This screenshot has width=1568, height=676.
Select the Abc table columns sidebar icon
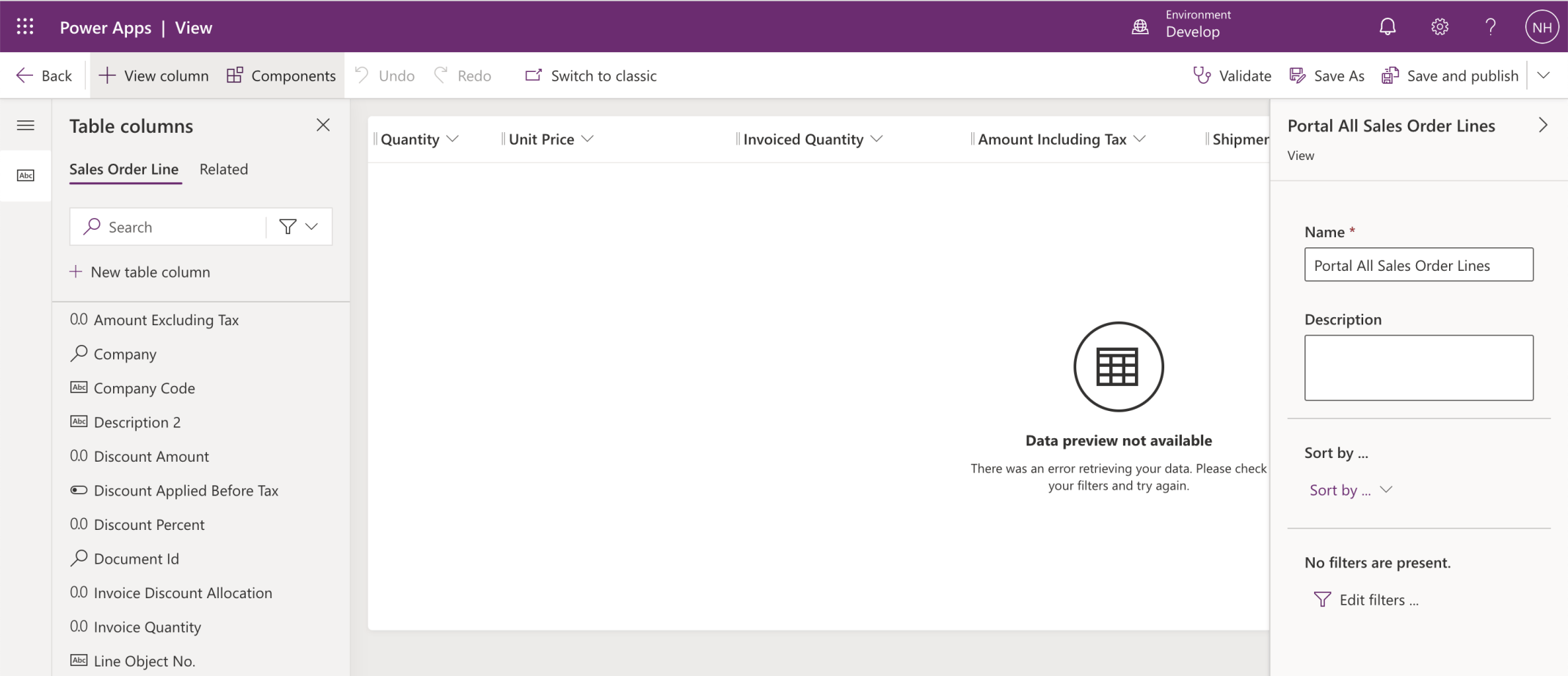[26, 175]
